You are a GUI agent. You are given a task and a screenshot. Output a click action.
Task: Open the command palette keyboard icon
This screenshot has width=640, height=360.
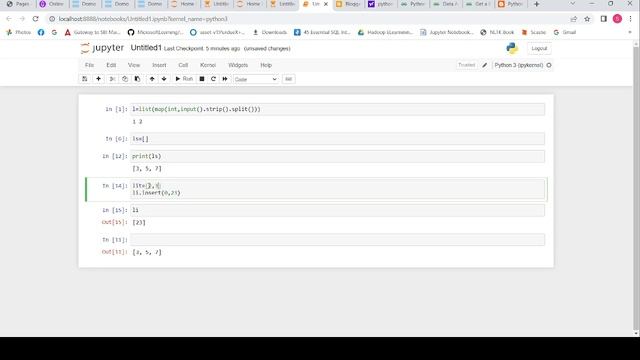289,79
